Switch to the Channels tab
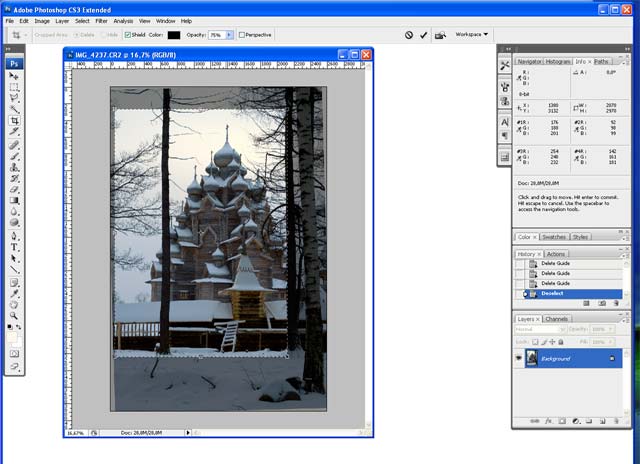Screen dimensions: 640x464 point(556,319)
